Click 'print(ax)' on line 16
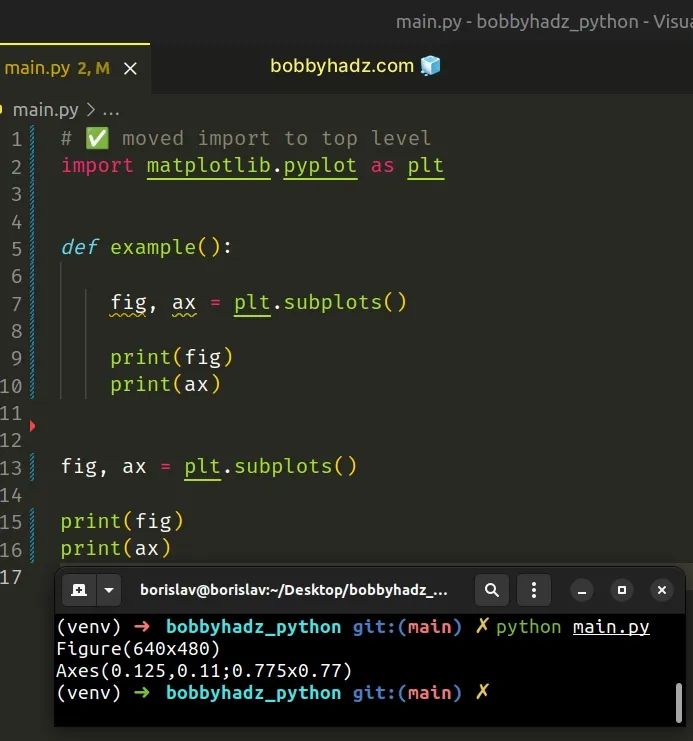Image resolution: width=693 pixels, height=741 pixels. pyautogui.click(x=116, y=549)
